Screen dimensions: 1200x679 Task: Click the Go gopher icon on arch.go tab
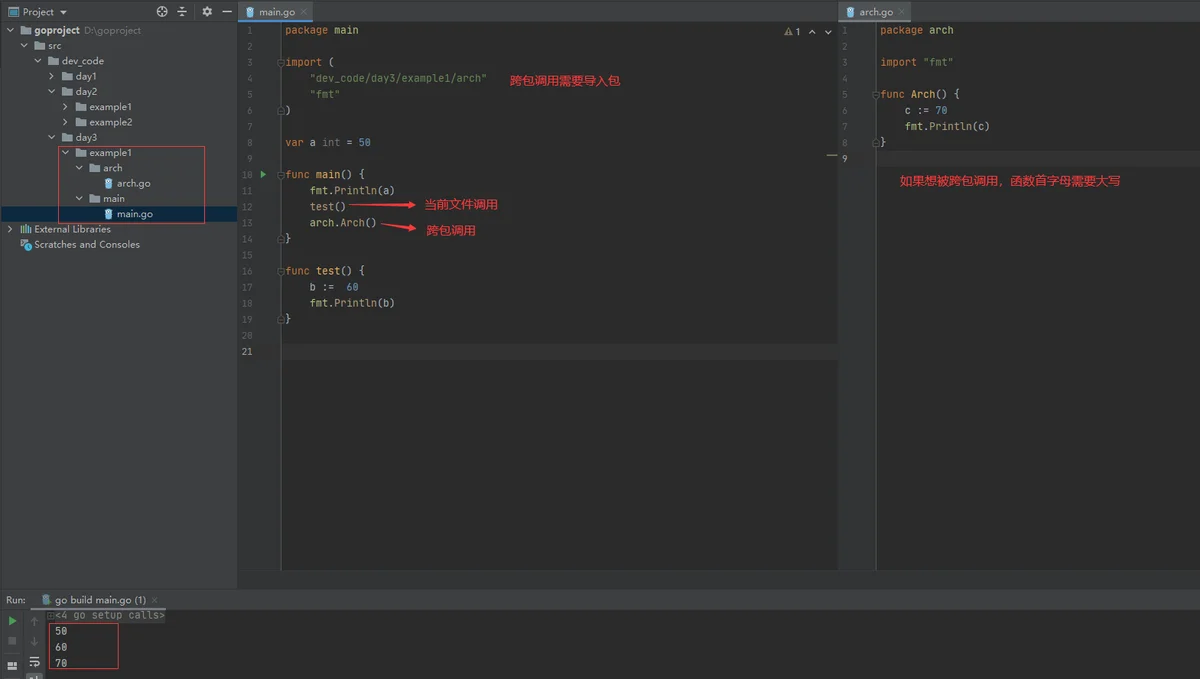(x=850, y=12)
